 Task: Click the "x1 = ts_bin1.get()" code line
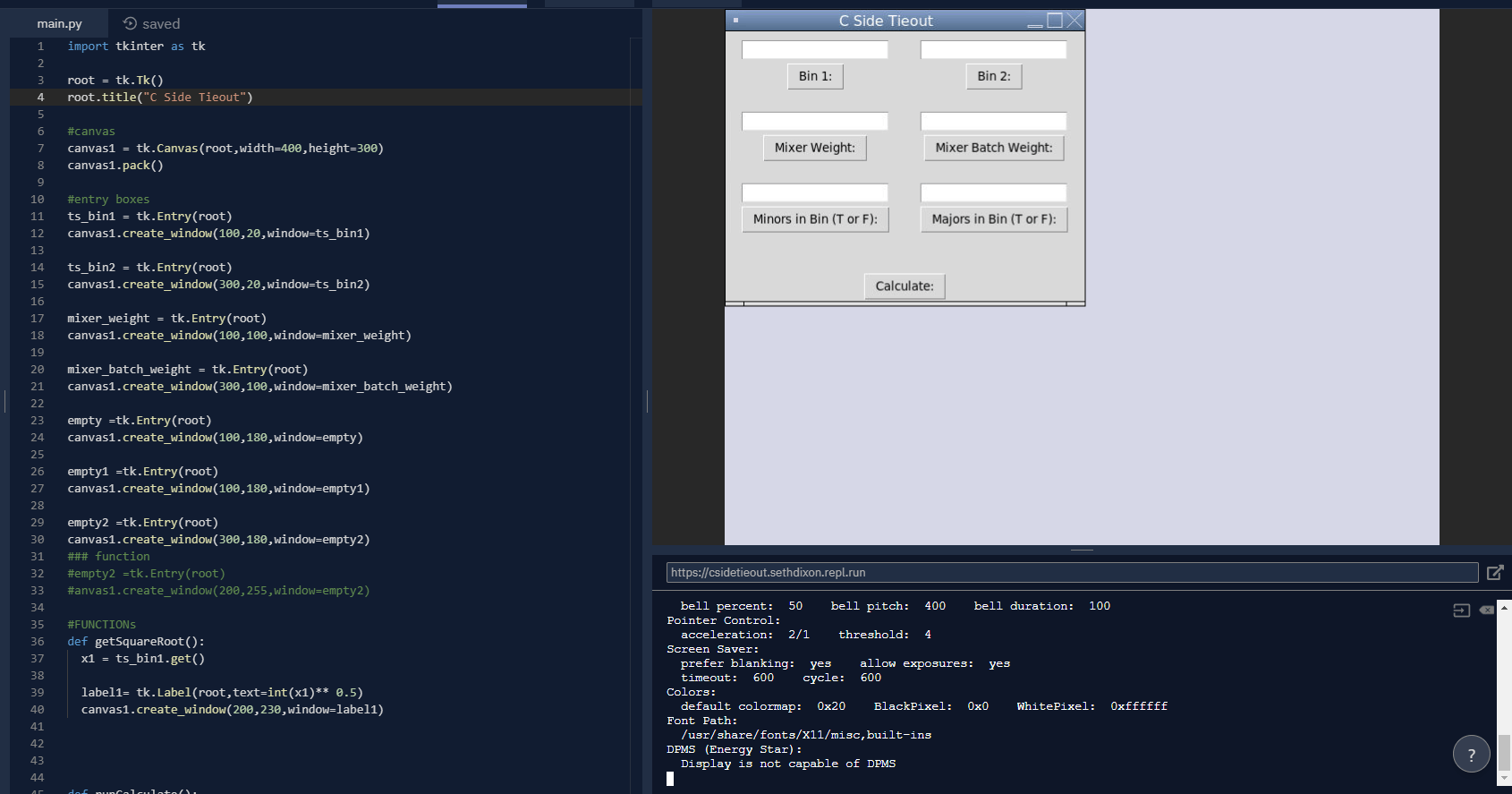pos(143,659)
